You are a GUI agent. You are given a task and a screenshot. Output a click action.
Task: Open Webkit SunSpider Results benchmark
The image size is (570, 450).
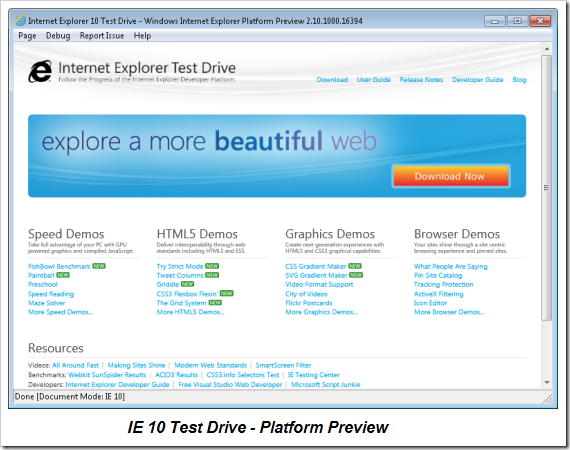tap(107, 375)
